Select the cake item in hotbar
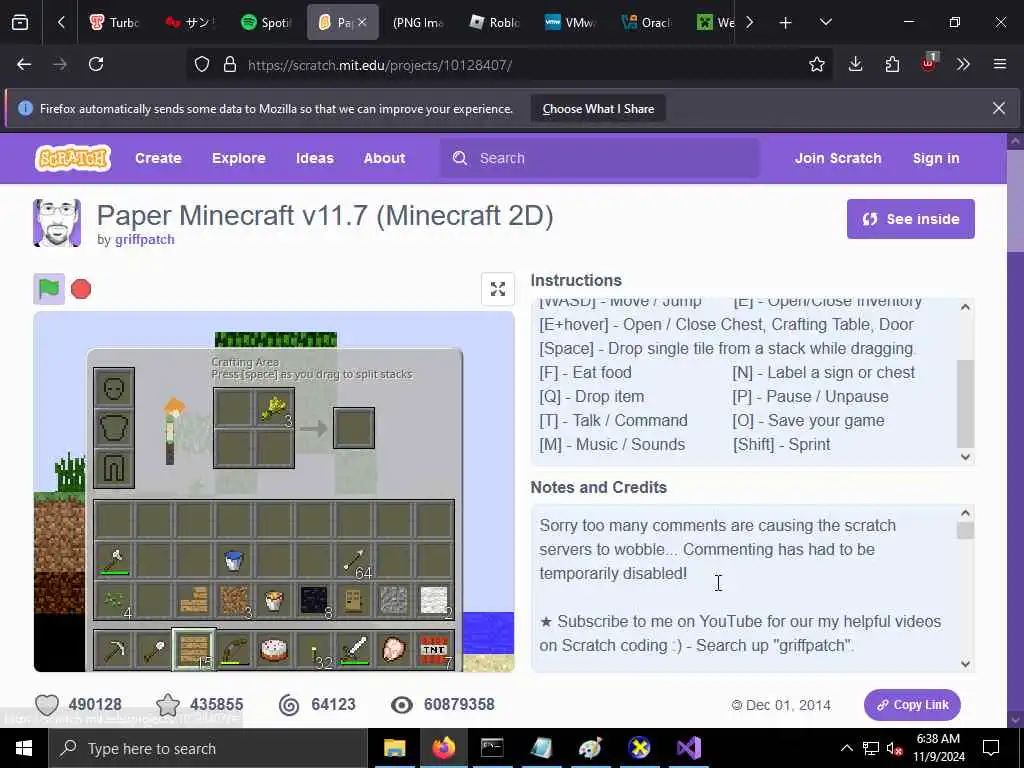Image resolution: width=1024 pixels, height=768 pixels. [274, 650]
